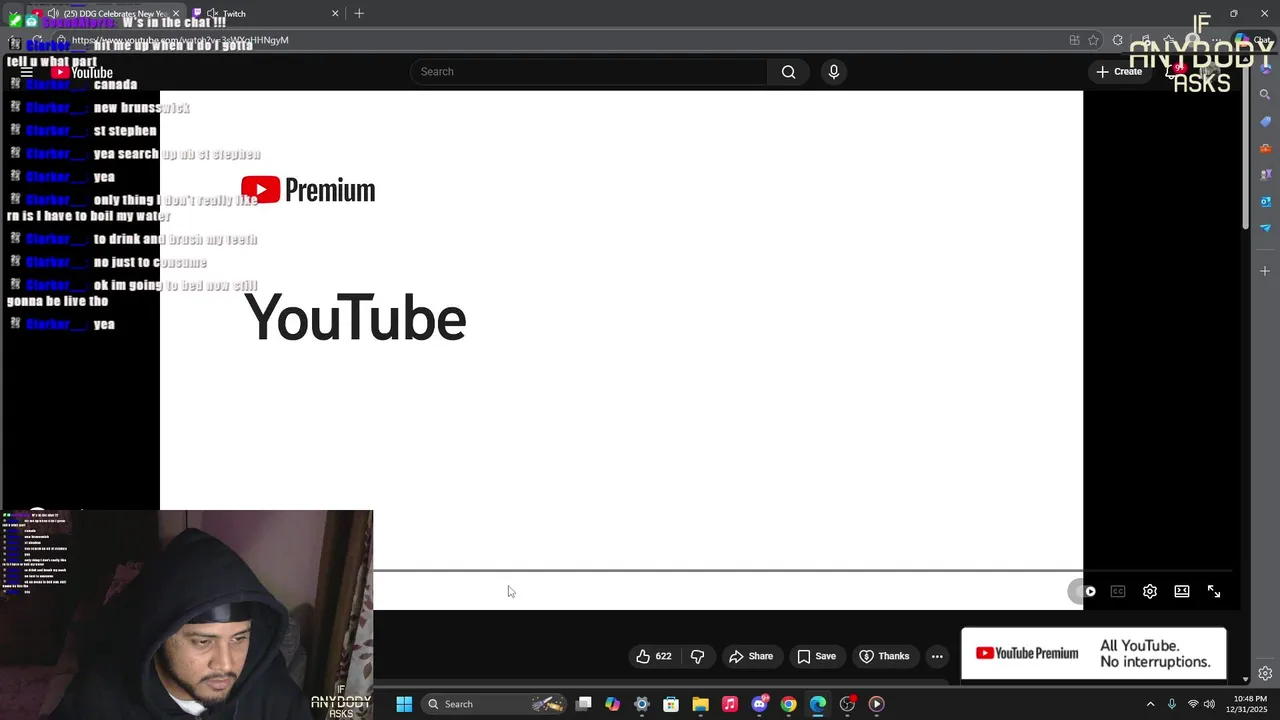Open the Windows Start menu

click(x=404, y=704)
